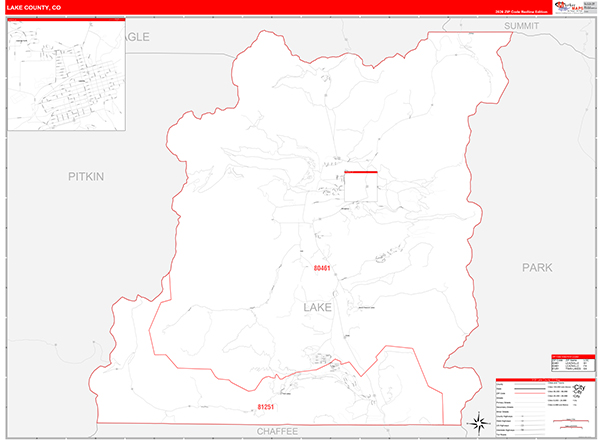Click the "LAKE COUNTY, CO" title text
The image size is (600, 440).
coord(34,8)
